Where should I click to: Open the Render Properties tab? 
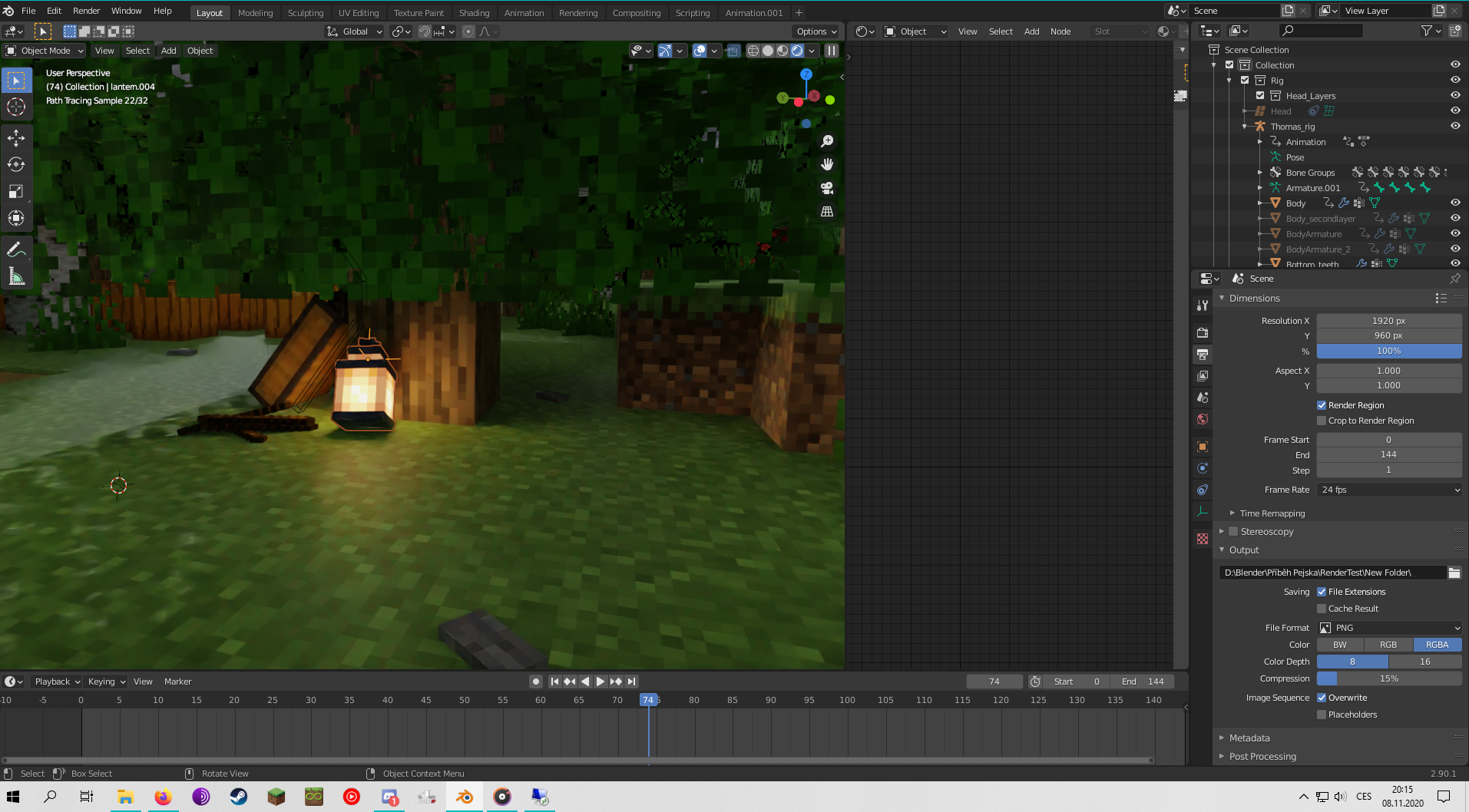pos(1202,332)
